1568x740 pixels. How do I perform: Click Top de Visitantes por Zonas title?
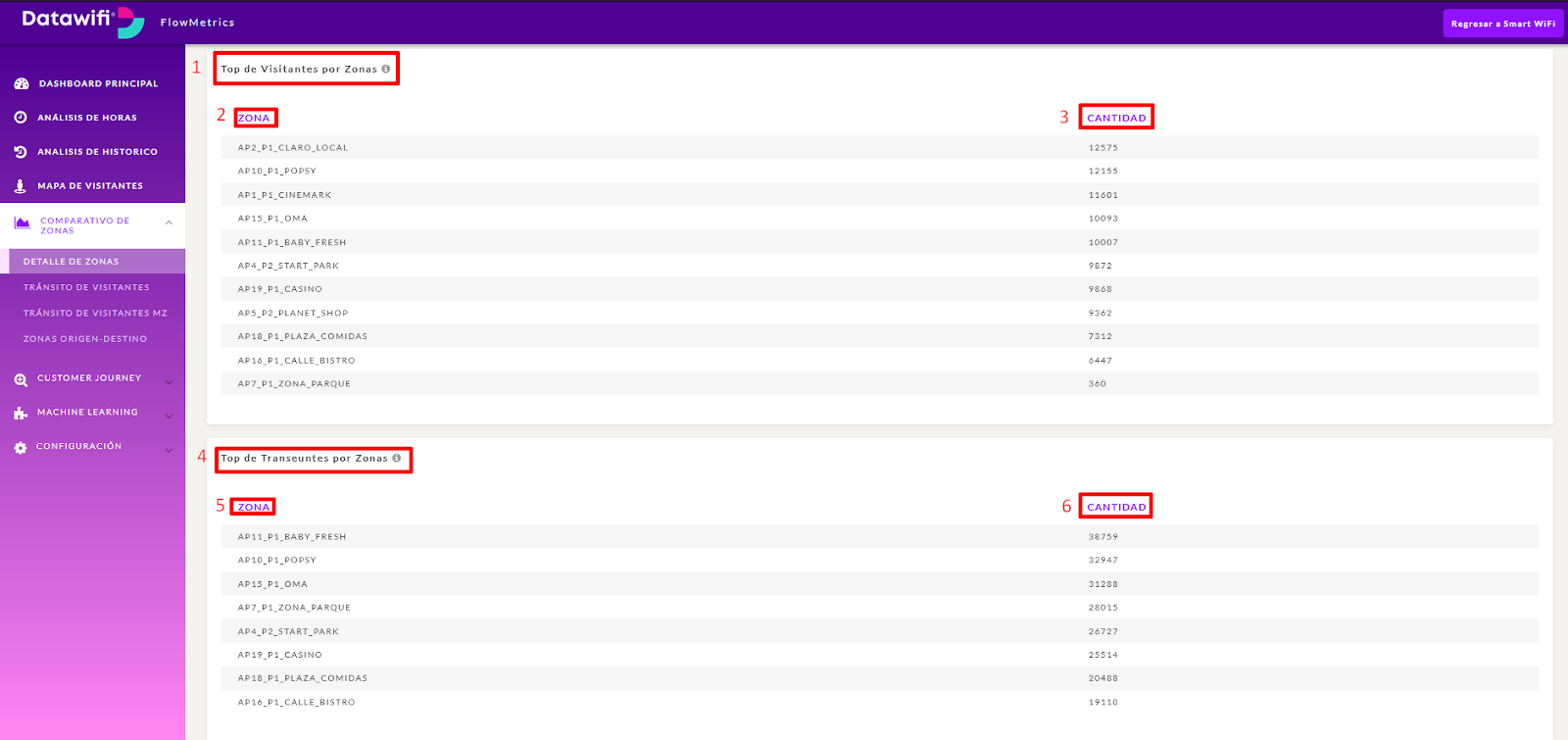[x=299, y=69]
